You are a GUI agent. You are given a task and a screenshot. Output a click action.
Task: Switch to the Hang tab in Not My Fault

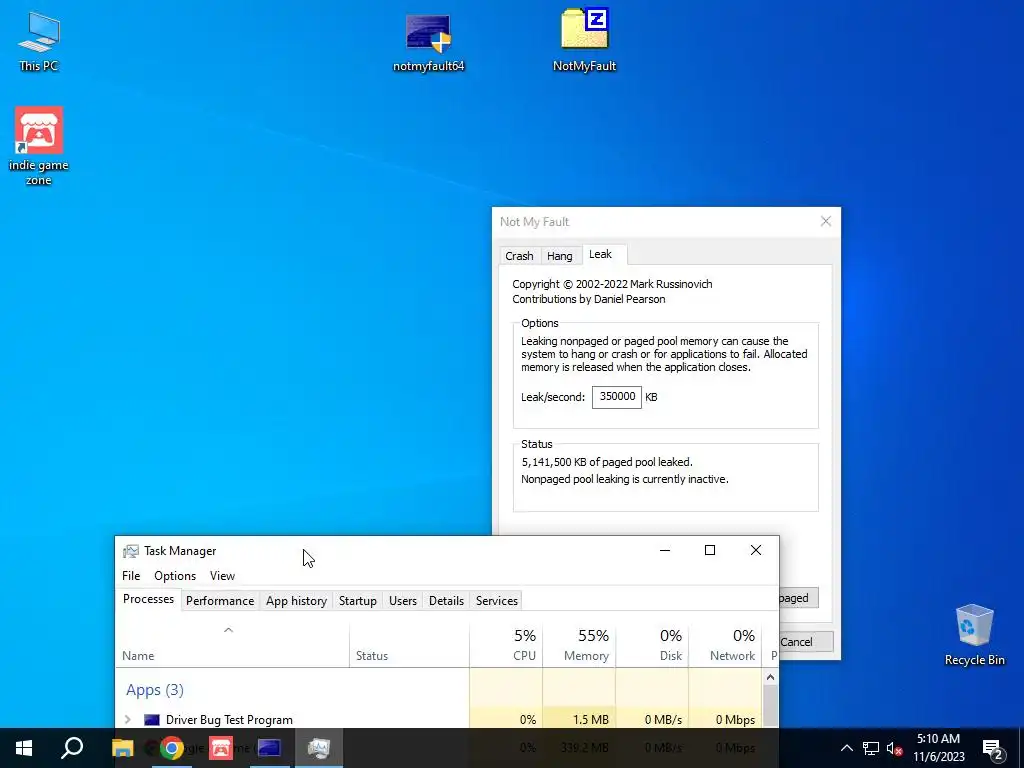(x=560, y=256)
